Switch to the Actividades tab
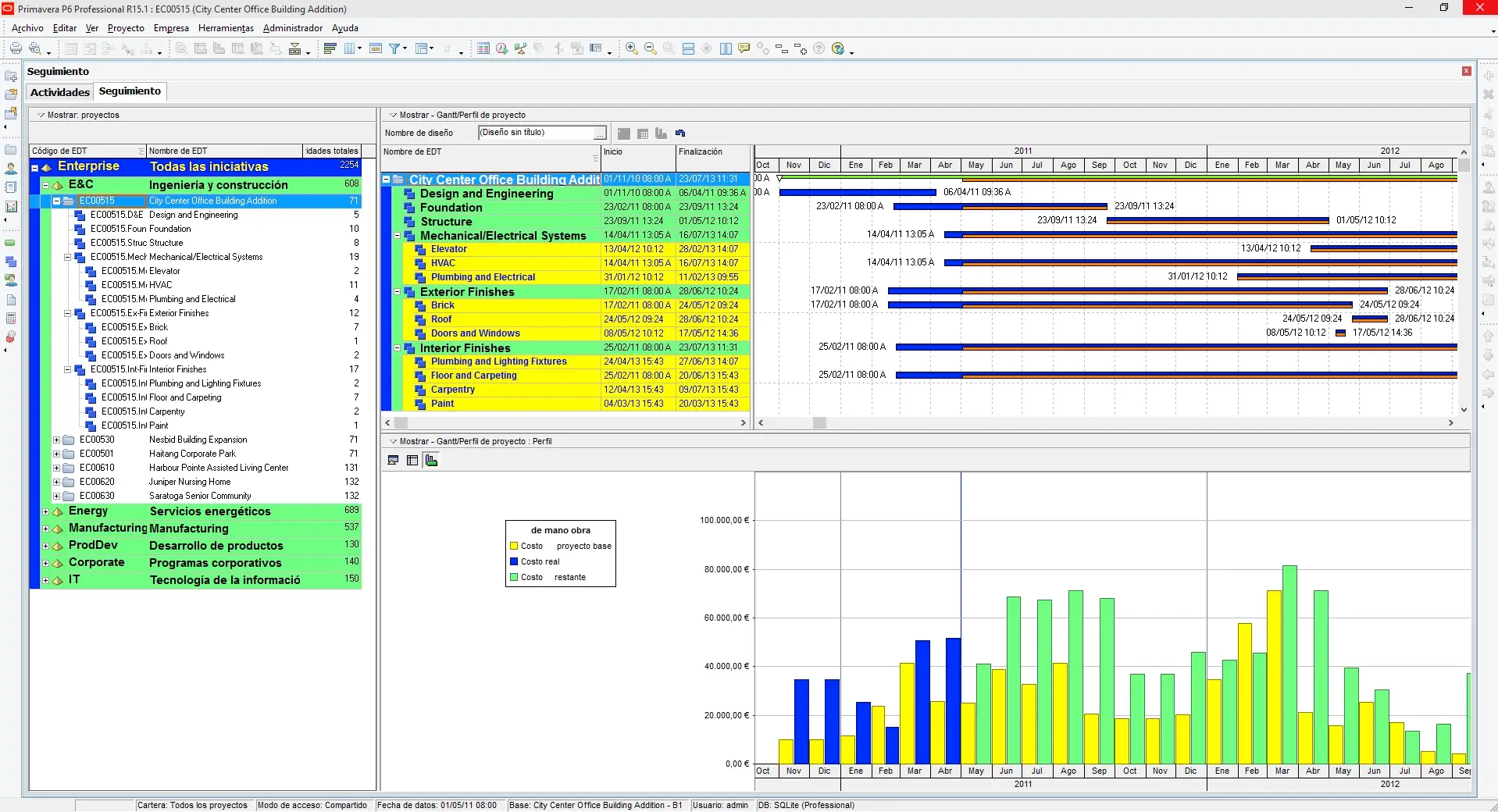This screenshot has height=812, width=1498. pyautogui.click(x=60, y=92)
